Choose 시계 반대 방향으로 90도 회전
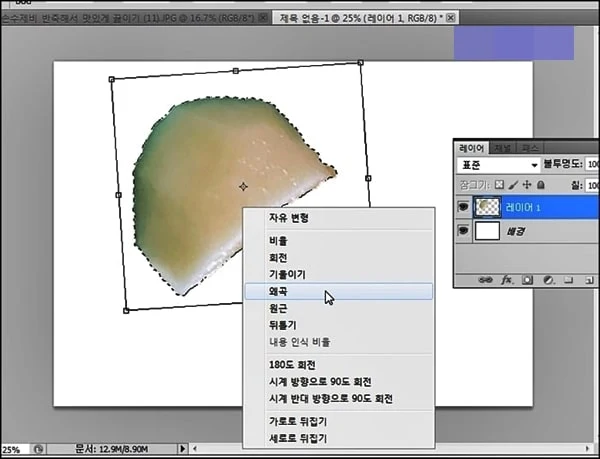Viewport: 600px width, 459px height. coord(339,399)
